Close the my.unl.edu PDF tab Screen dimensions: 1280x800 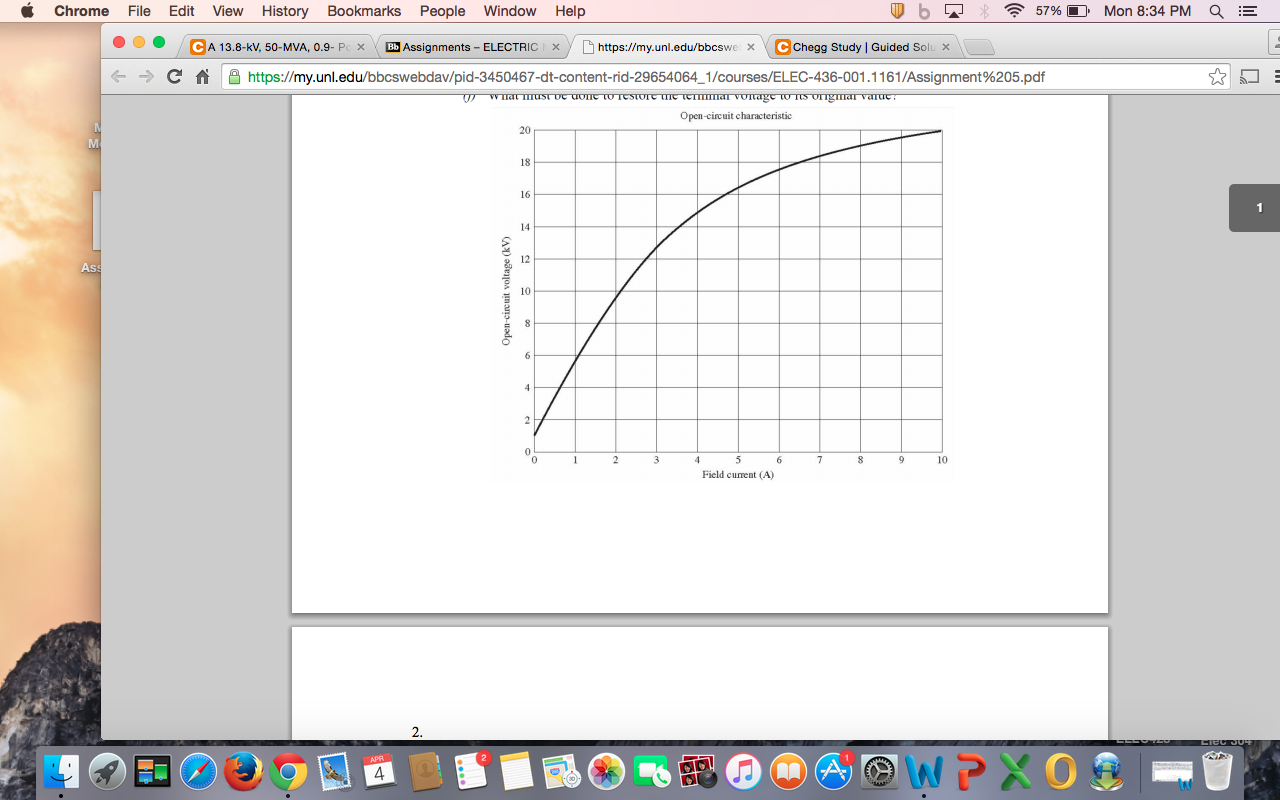click(751, 47)
